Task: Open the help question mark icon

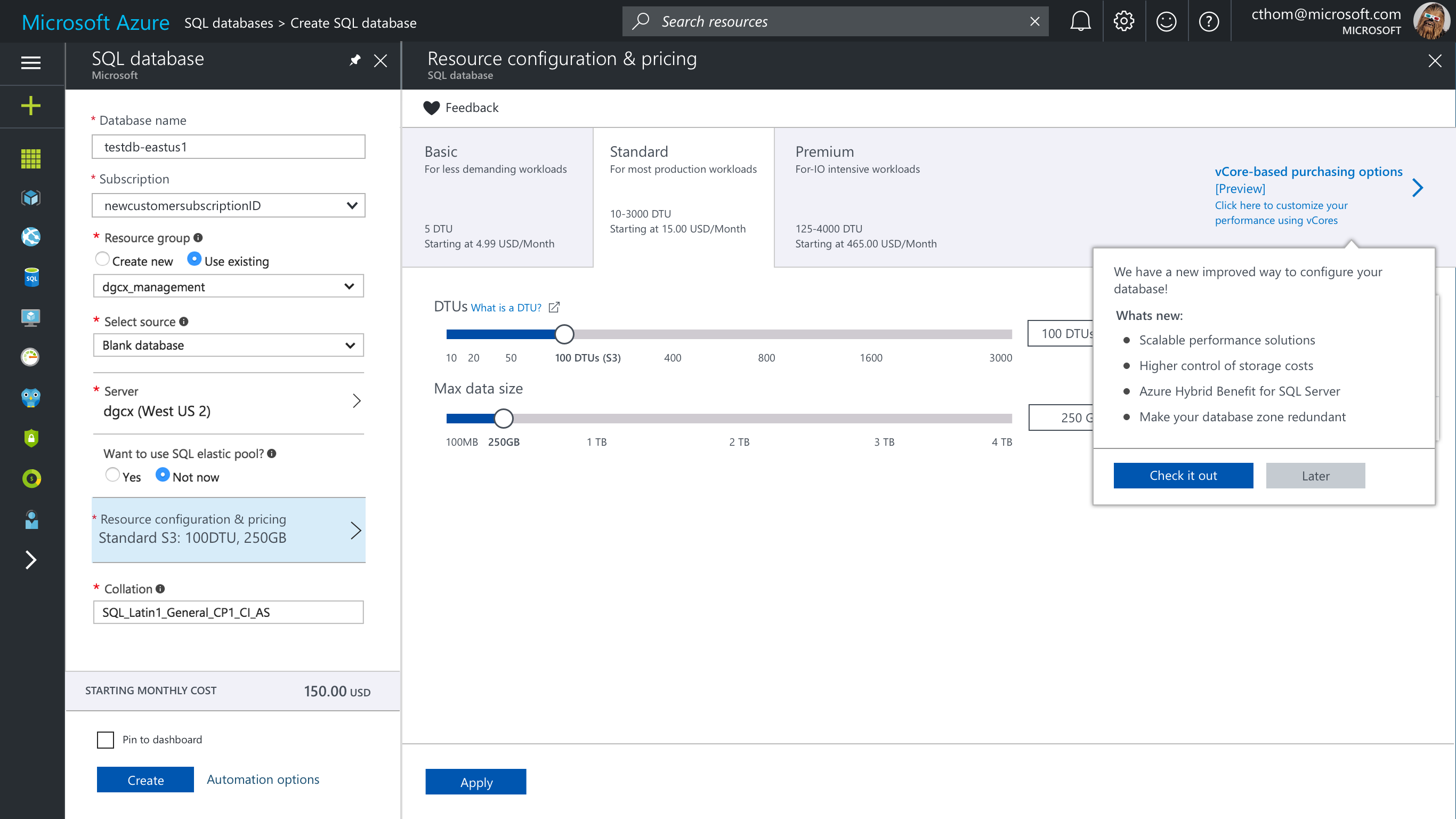Action: [1209, 21]
